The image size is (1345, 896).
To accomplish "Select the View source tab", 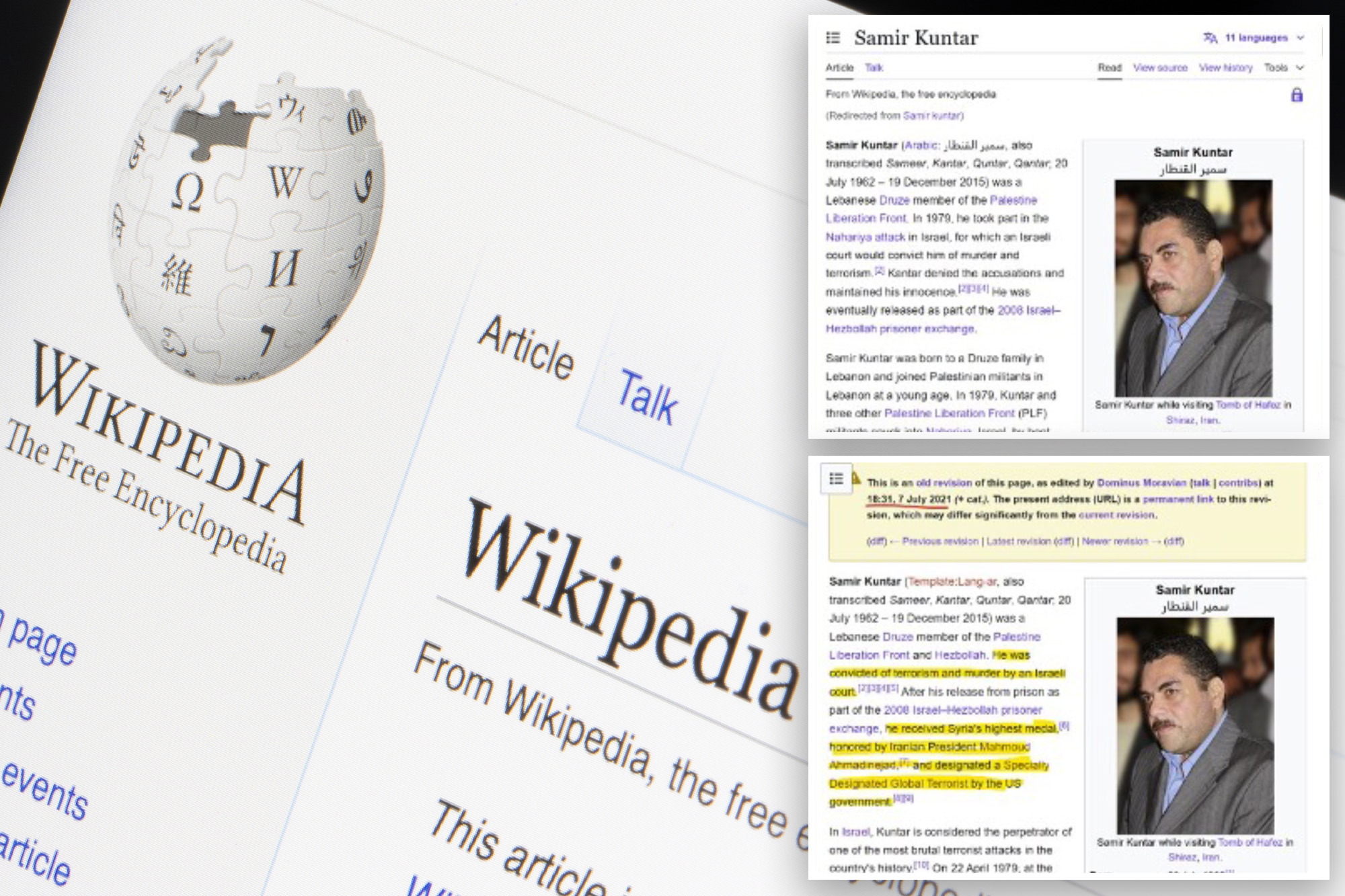I will pyautogui.click(x=1160, y=67).
